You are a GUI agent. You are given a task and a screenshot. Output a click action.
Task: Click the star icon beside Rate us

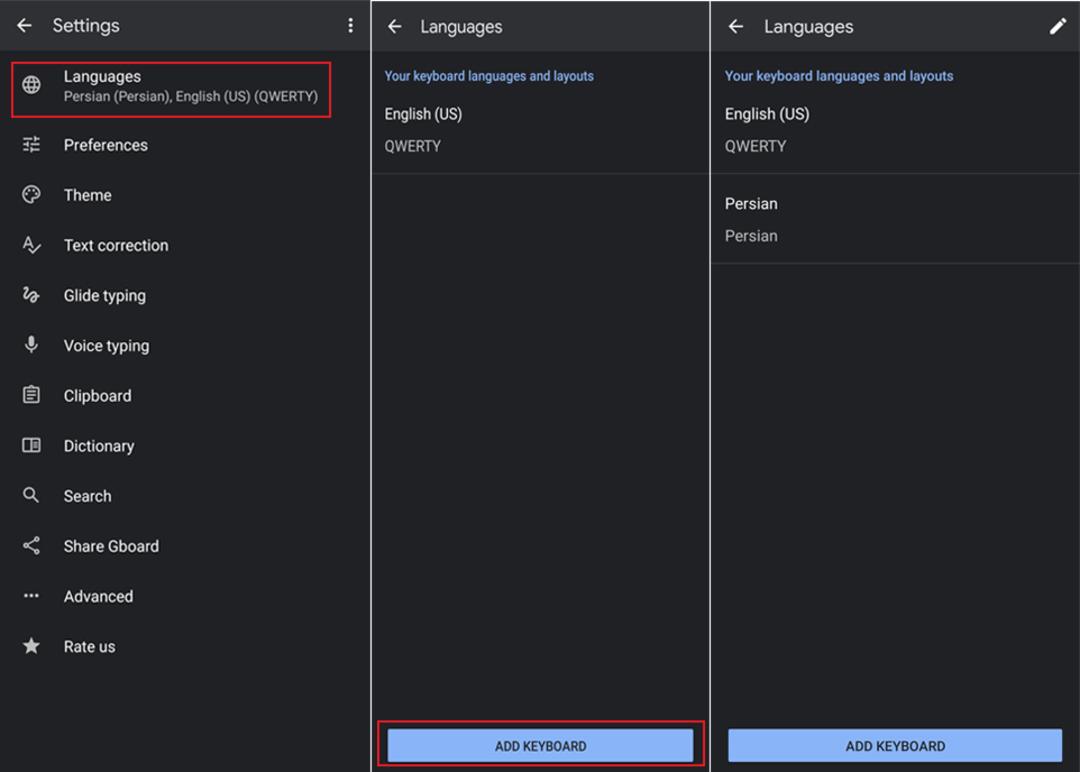pyautogui.click(x=31, y=646)
